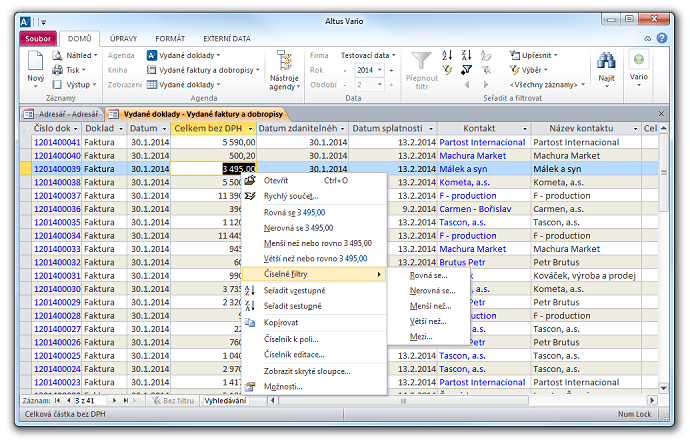Click the Vario globe icon
The height and width of the screenshot is (442, 690).
point(639,59)
